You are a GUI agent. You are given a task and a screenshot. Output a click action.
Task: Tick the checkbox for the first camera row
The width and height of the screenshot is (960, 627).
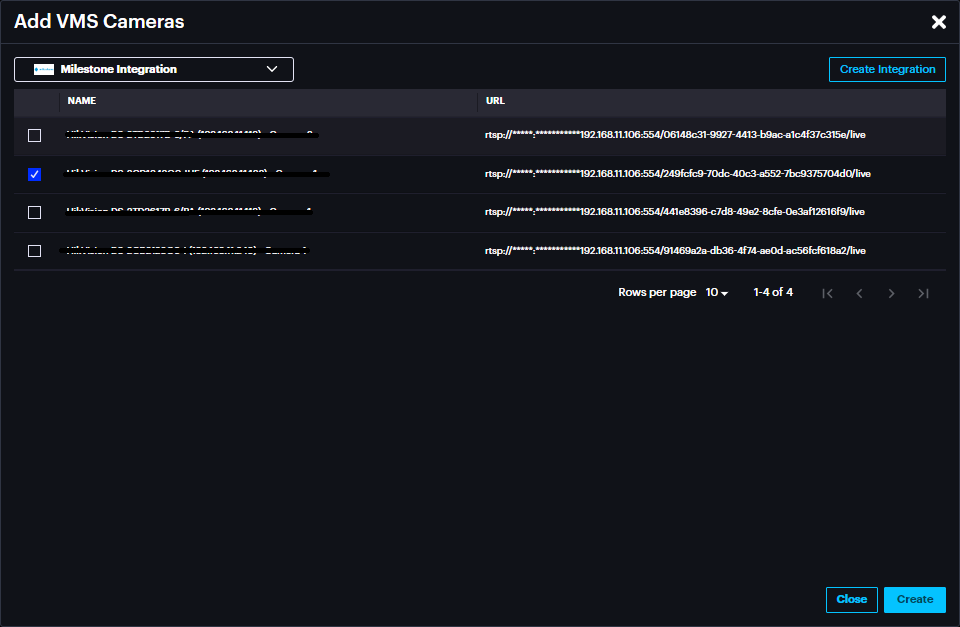point(35,135)
